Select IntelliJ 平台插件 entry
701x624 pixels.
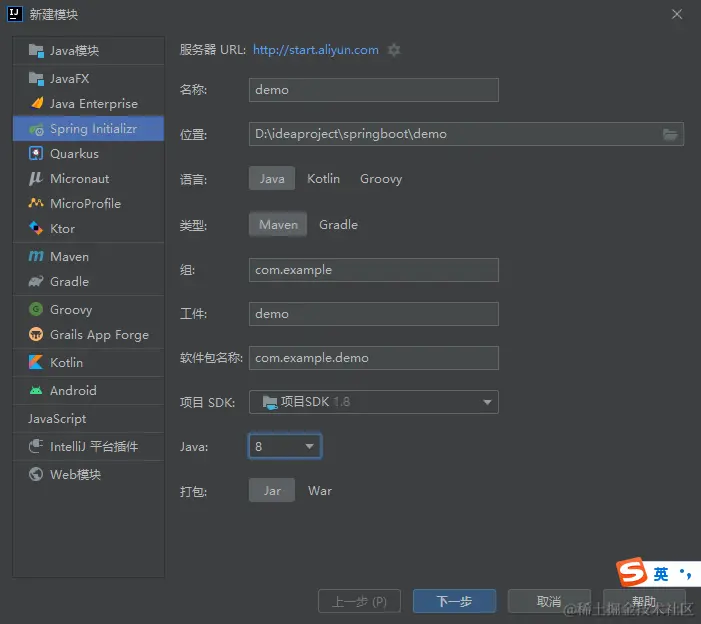click(x=89, y=446)
